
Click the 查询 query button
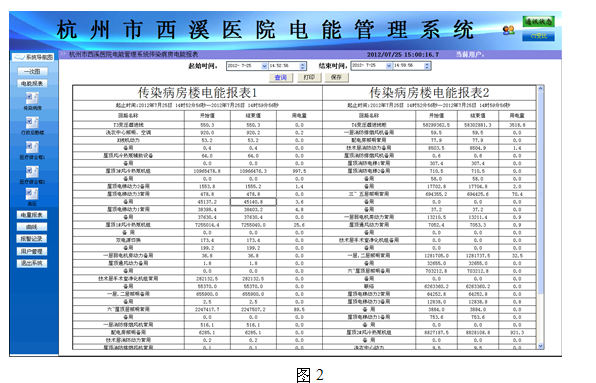click(x=281, y=78)
